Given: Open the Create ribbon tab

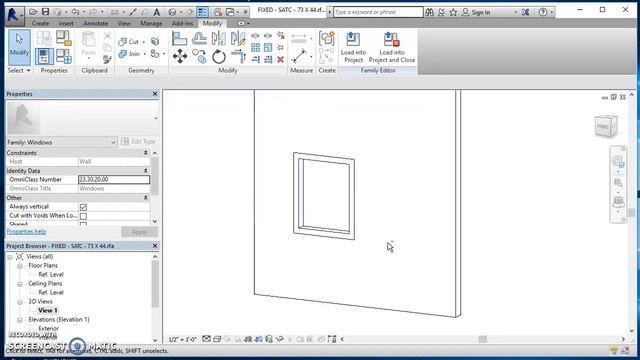Looking at the screenshot, I should [x=40, y=23].
